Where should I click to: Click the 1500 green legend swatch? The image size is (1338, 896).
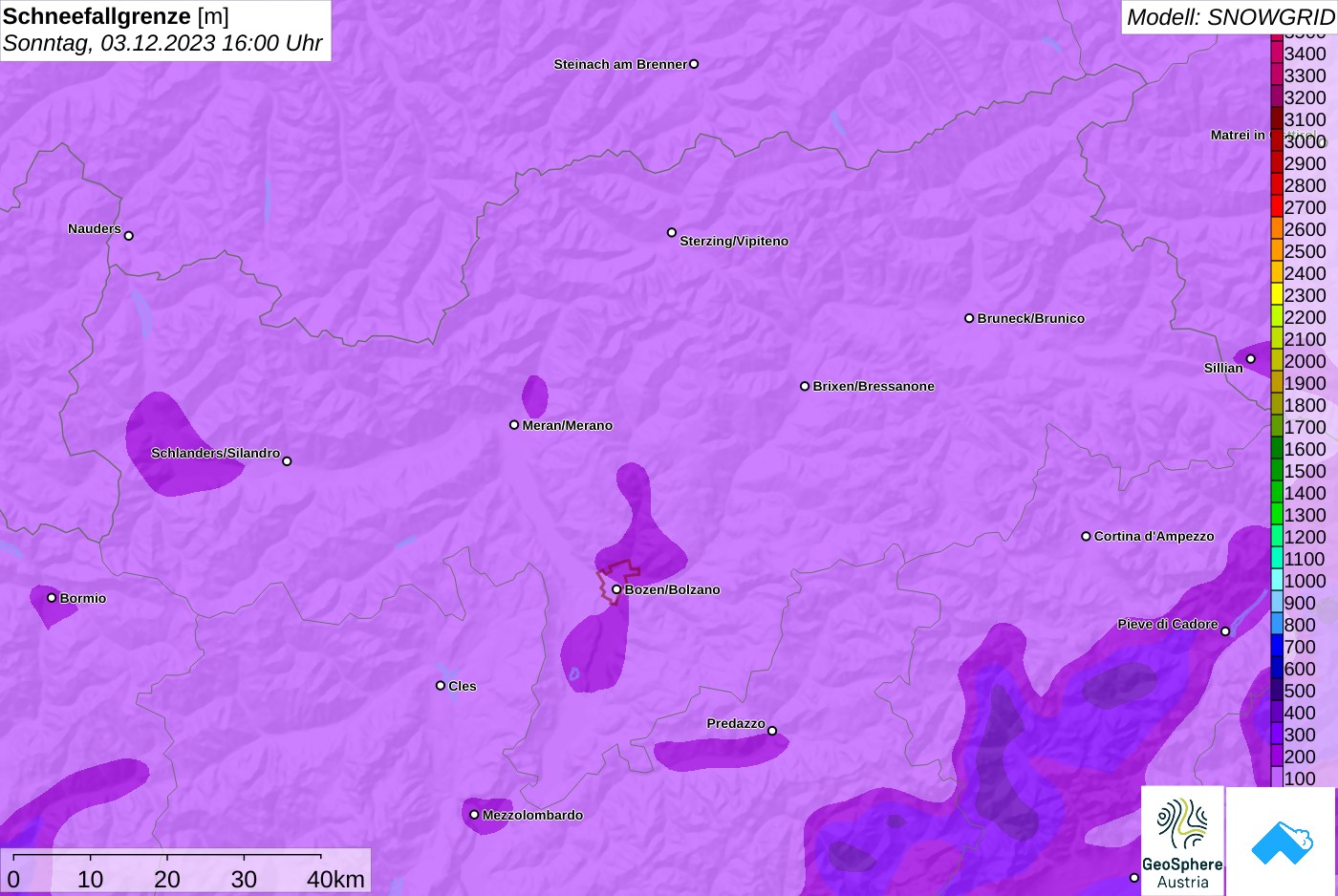(1277, 471)
